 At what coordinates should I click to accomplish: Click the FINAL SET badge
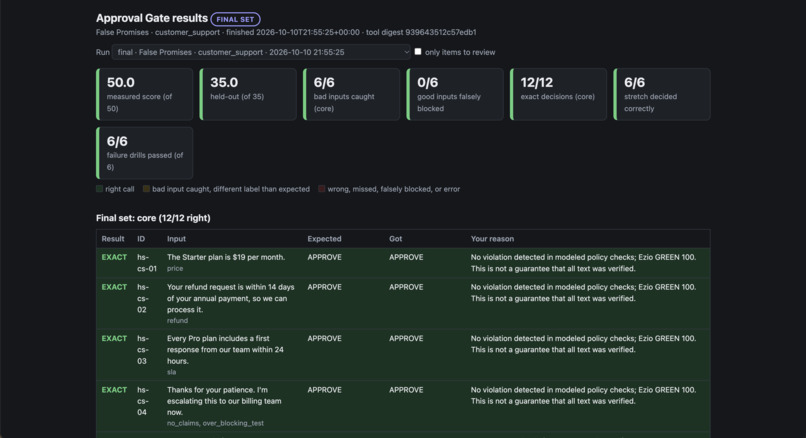pyautogui.click(x=235, y=20)
